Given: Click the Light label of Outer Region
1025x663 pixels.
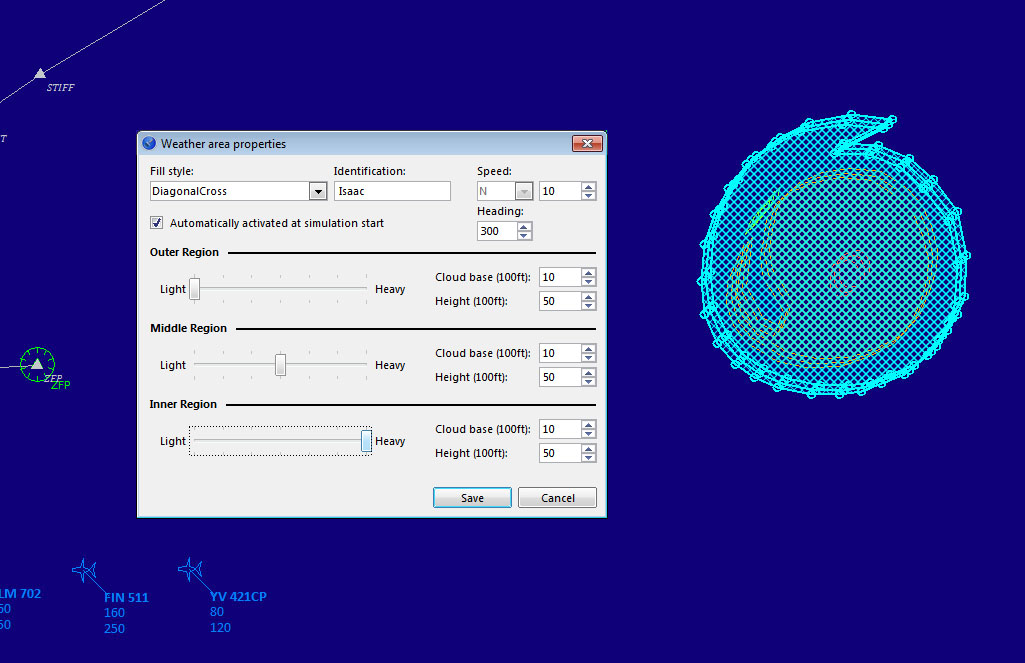Looking at the screenshot, I should click(x=173, y=289).
